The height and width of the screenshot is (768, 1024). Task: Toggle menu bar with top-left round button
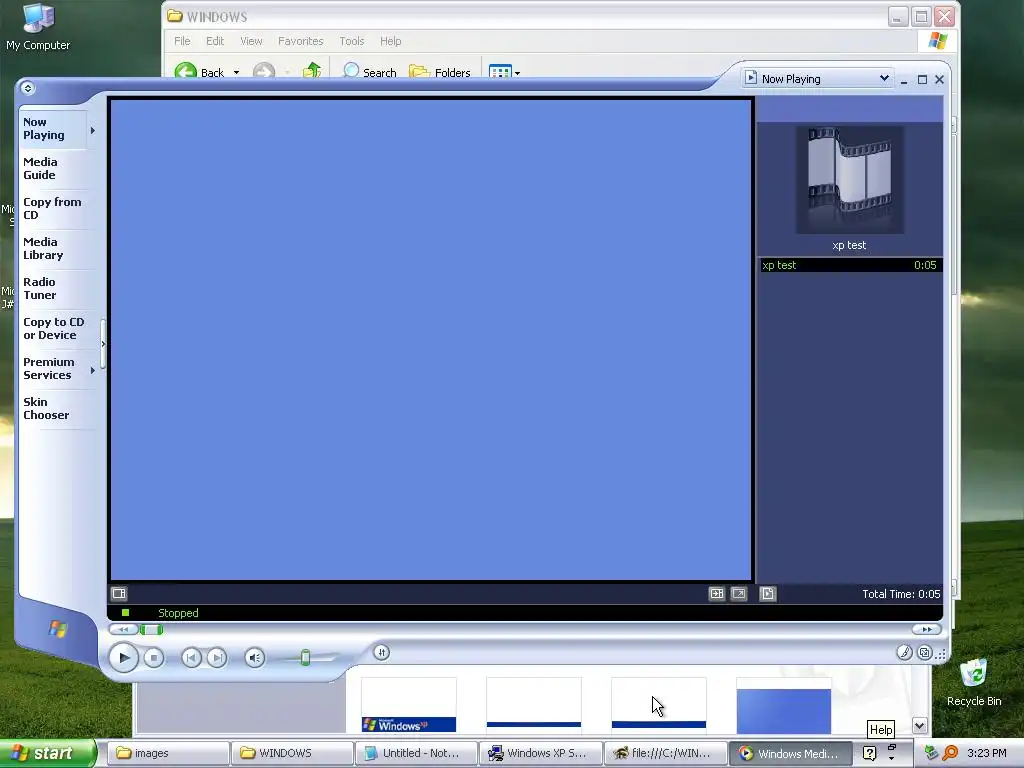pos(27,88)
